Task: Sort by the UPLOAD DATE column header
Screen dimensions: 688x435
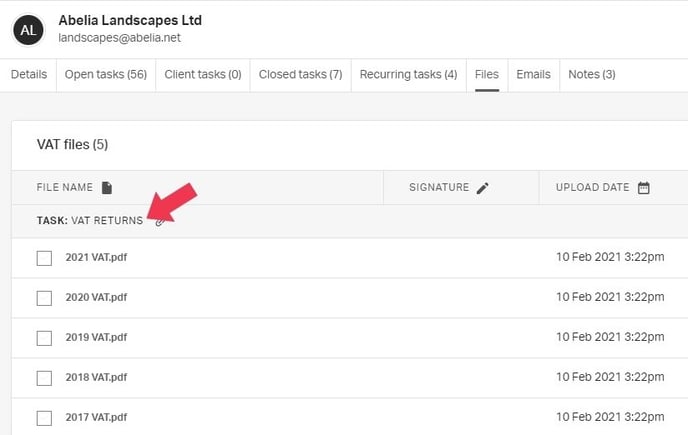Action: click(x=594, y=188)
